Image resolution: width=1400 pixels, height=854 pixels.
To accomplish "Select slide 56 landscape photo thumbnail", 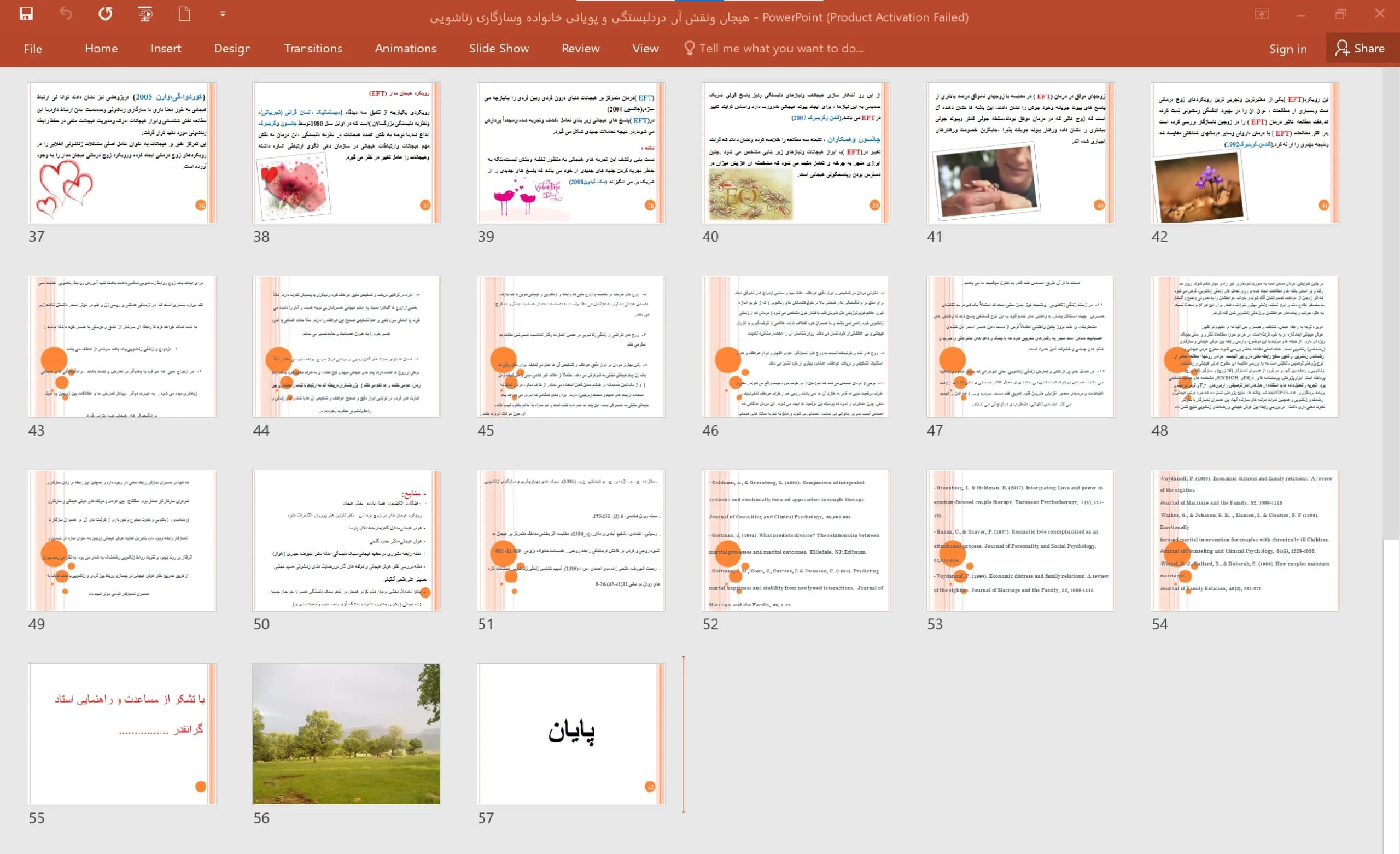I will 347,734.
